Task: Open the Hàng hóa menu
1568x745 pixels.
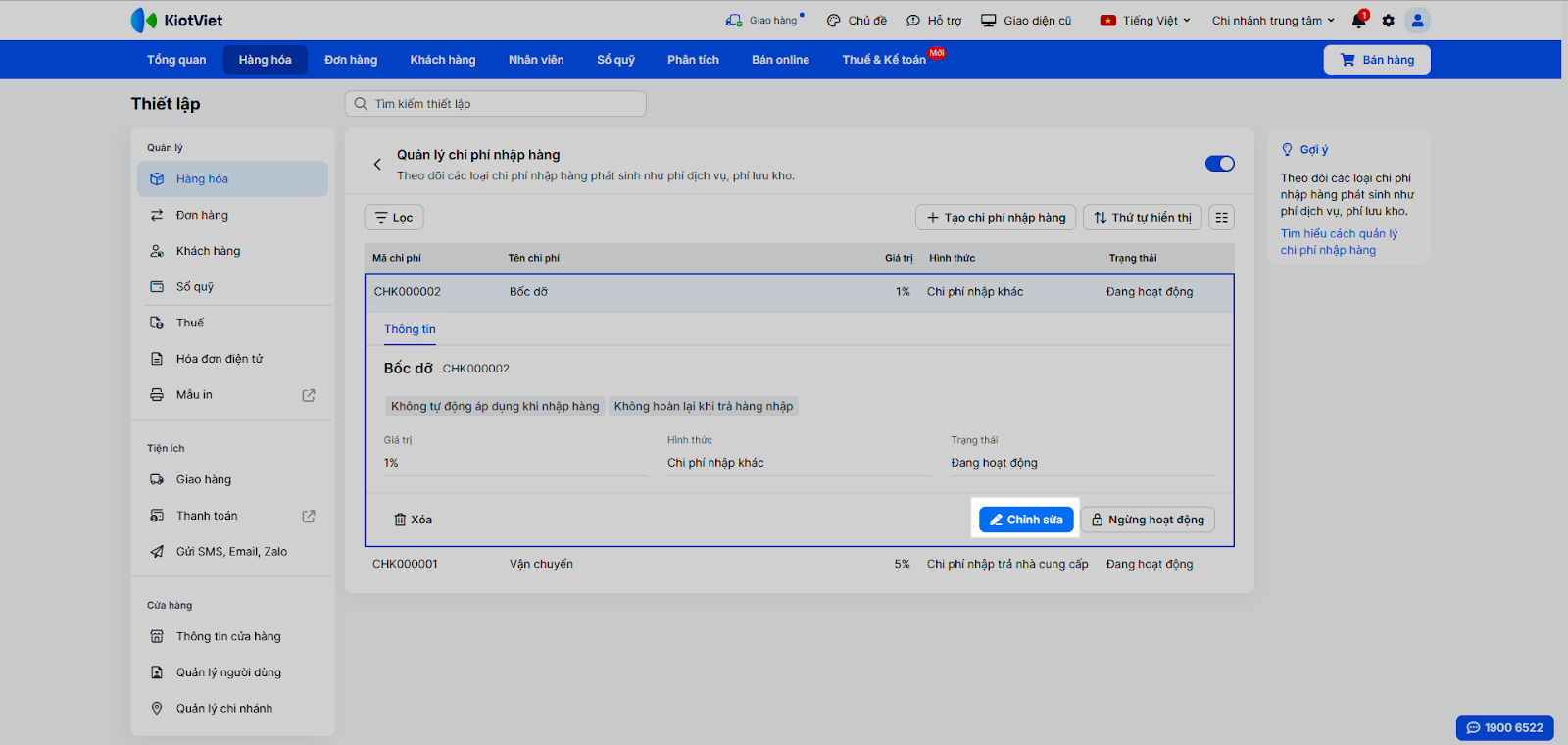Action: coord(266,60)
